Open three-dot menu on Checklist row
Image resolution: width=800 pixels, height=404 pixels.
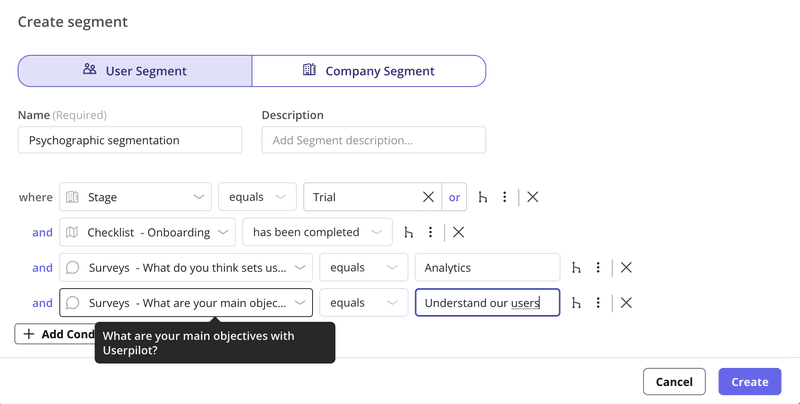[431, 232]
